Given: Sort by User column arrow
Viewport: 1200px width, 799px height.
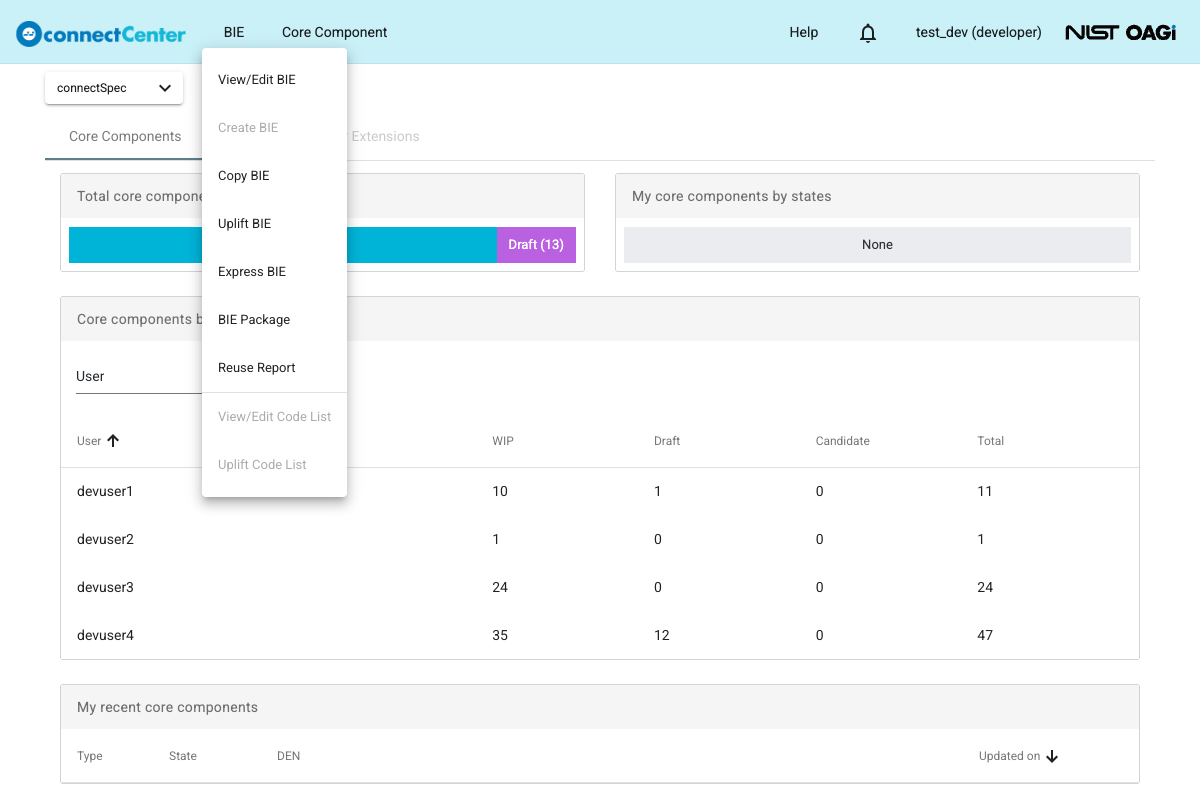Looking at the screenshot, I should tap(113, 440).
